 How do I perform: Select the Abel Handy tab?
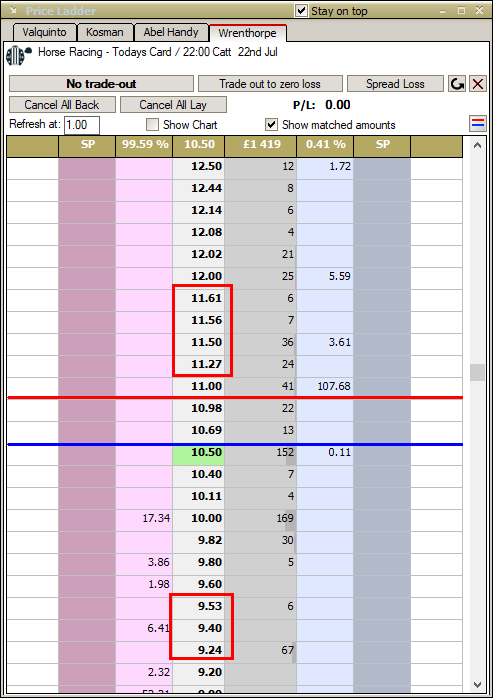(x=171, y=32)
